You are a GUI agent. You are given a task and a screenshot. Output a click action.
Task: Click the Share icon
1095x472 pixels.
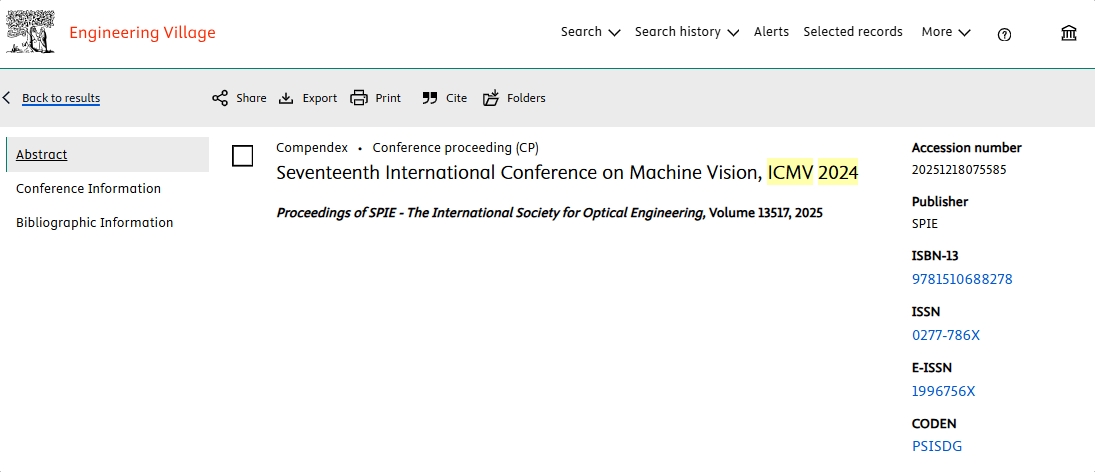(x=220, y=98)
